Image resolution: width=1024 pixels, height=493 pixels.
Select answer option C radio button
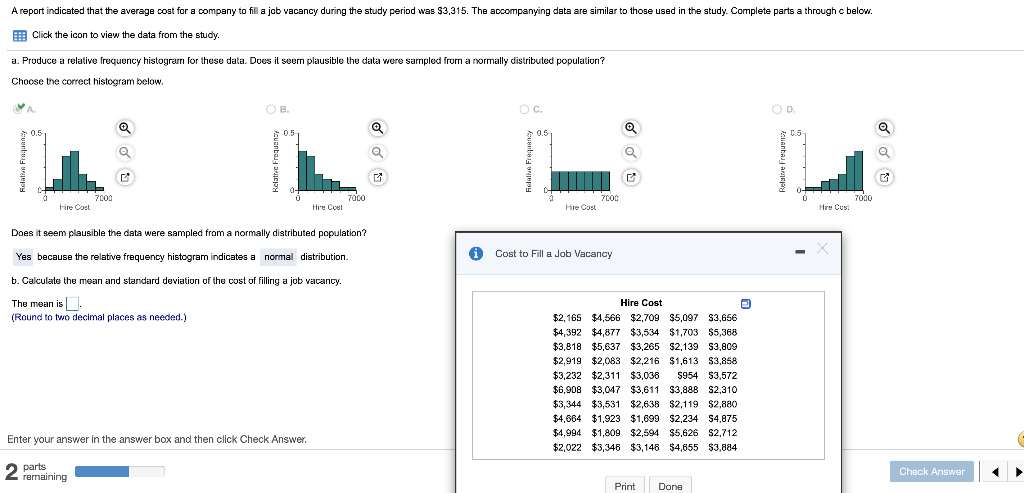pyautogui.click(x=524, y=109)
